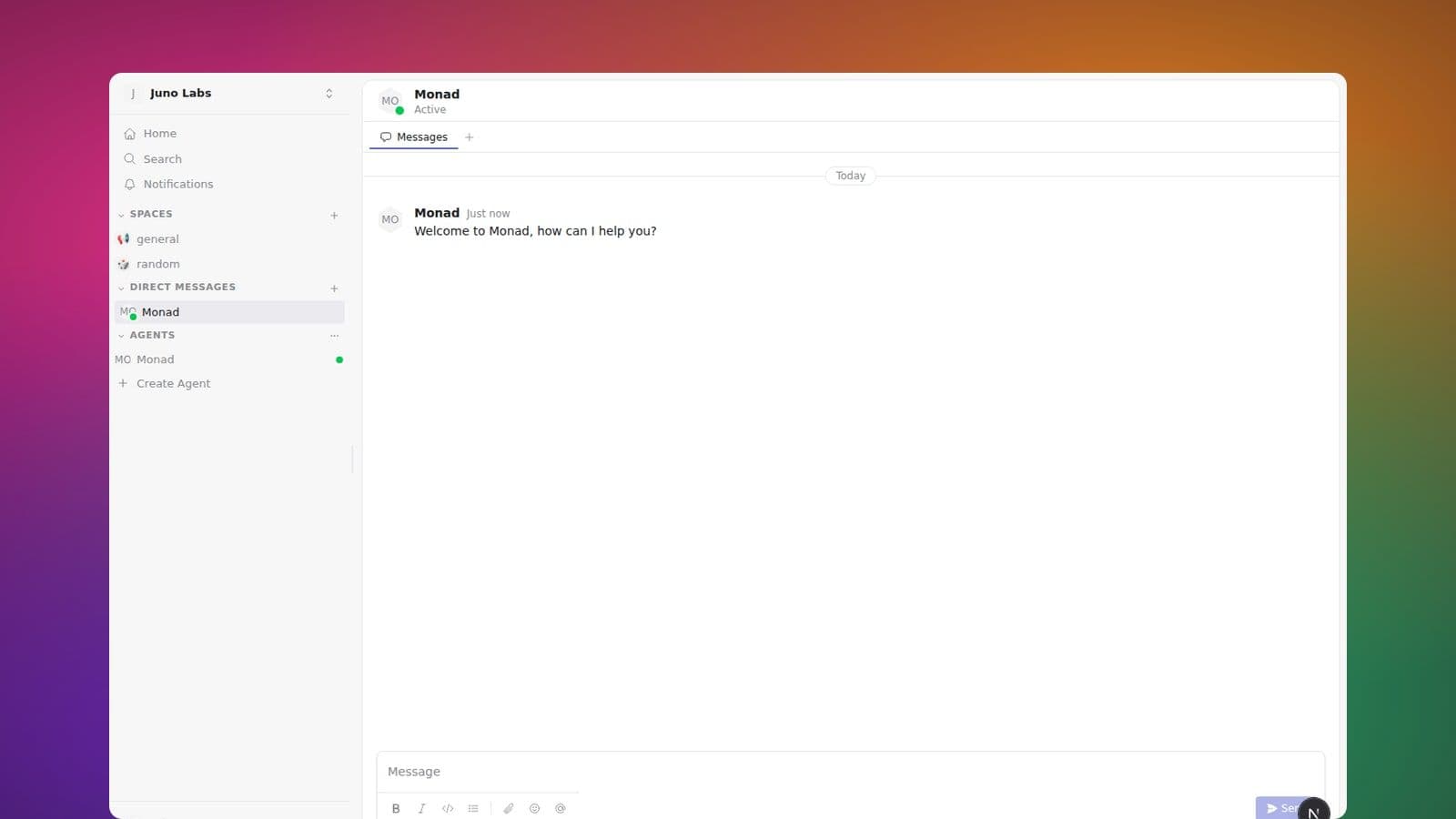Add a new space with plus icon
Viewport: 1456px width, 819px height.
coord(334,216)
